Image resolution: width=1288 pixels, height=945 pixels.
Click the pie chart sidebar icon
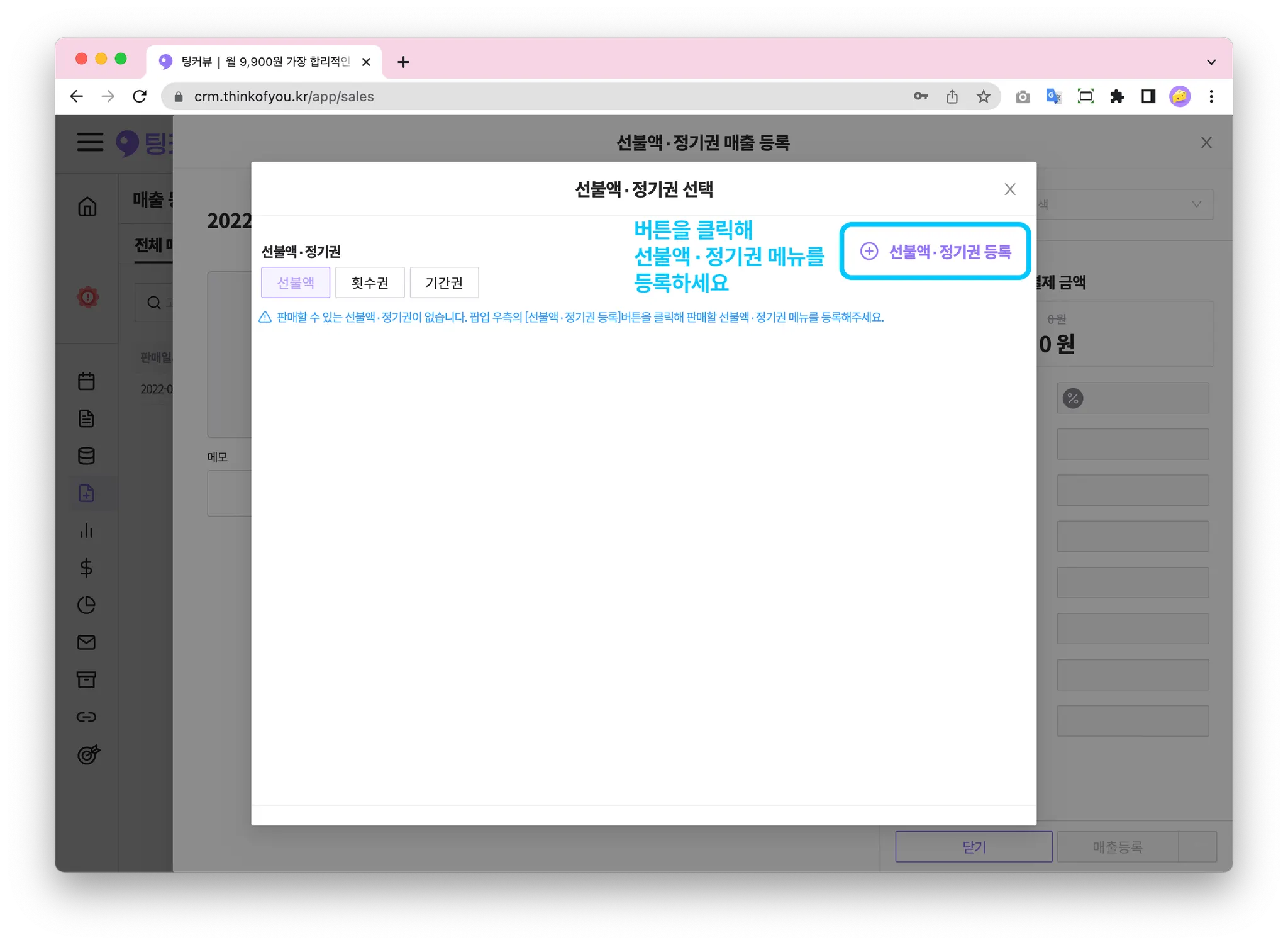click(86, 605)
